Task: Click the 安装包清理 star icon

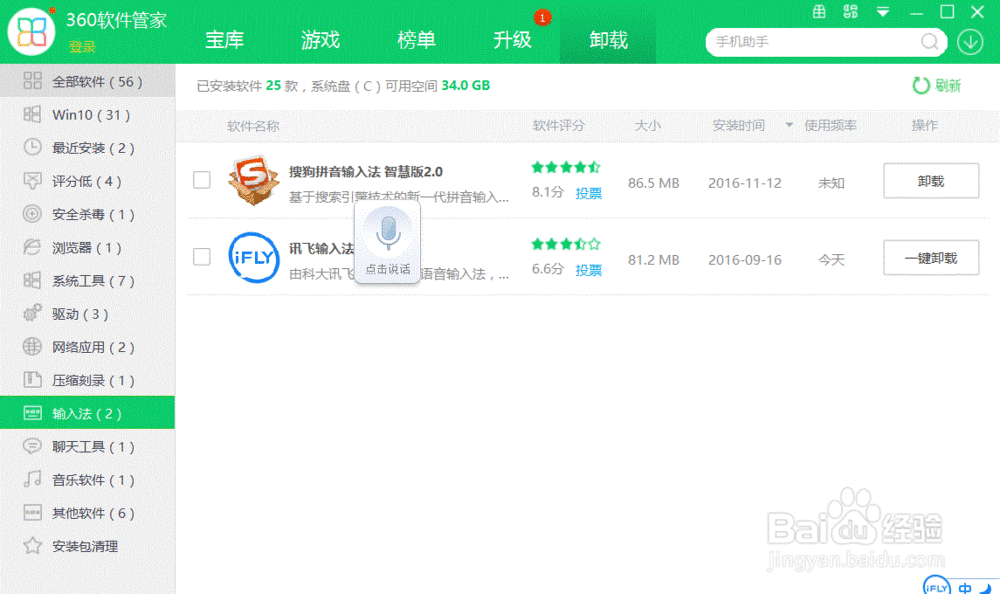Action: [x=32, y=546]
